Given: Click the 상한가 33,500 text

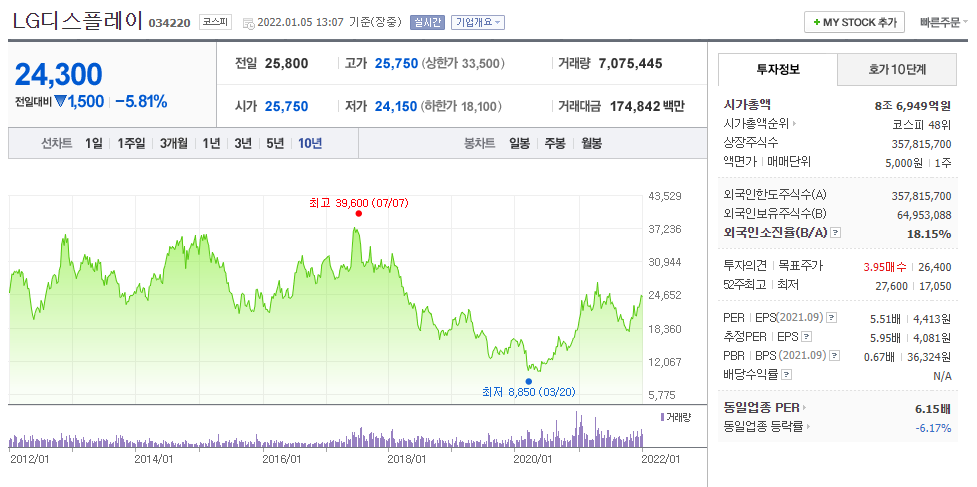Looking at the screenshot, I should pos(463,63).
